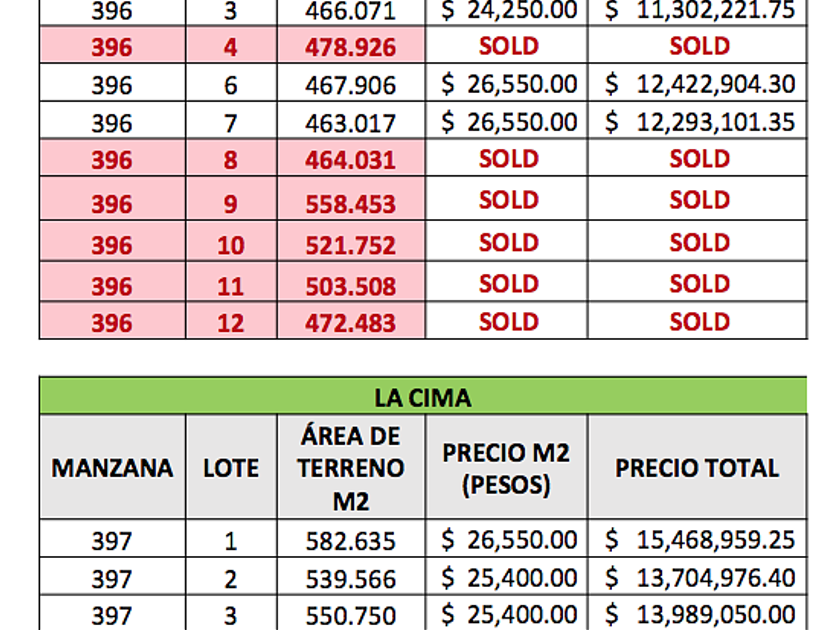Click the $ 12,293,101.35 total cell
Screen dimensions: 840x630
[x=699, y=123]
